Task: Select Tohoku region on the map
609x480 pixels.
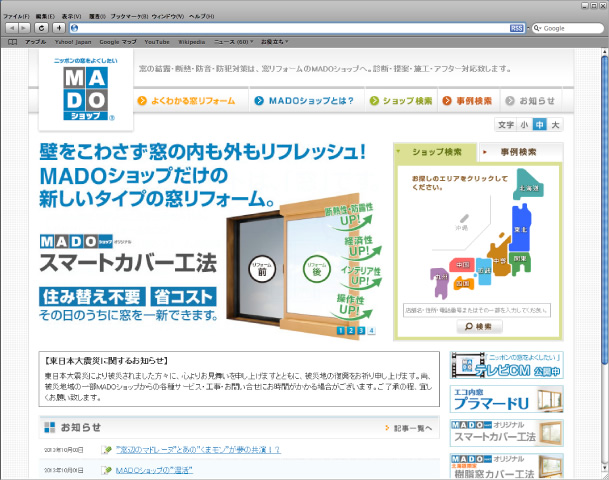Action: coord(520,228)
